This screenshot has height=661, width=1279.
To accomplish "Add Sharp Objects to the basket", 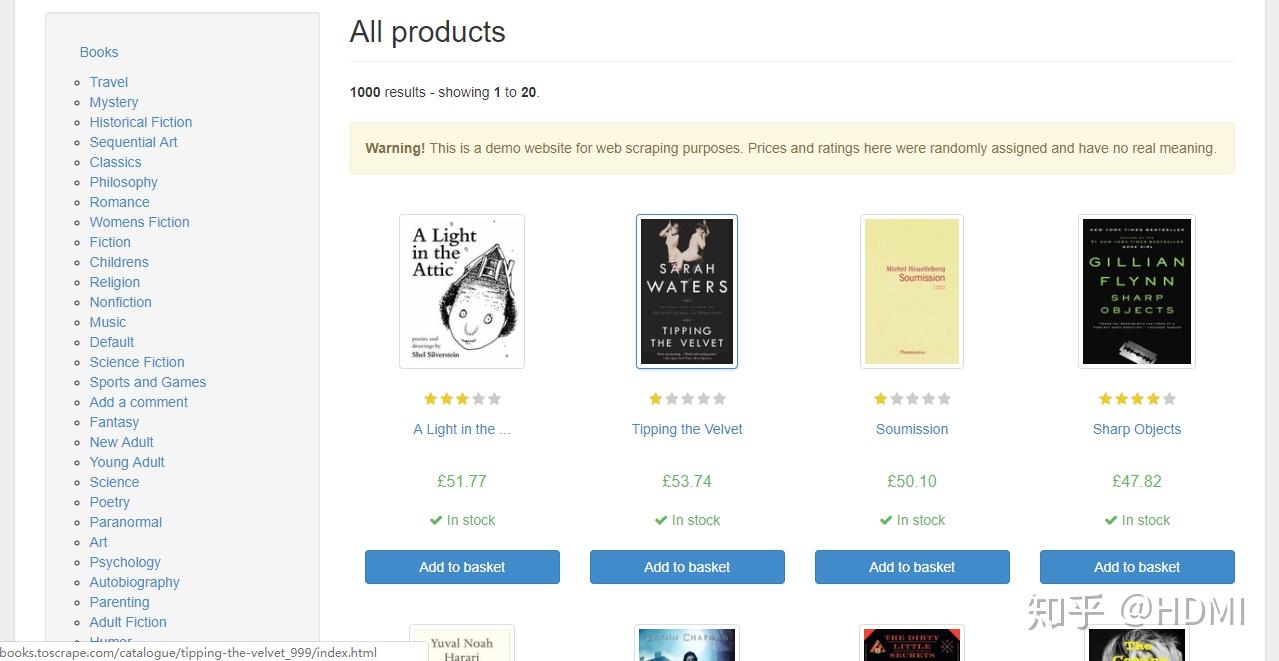I will (1137, 567).
